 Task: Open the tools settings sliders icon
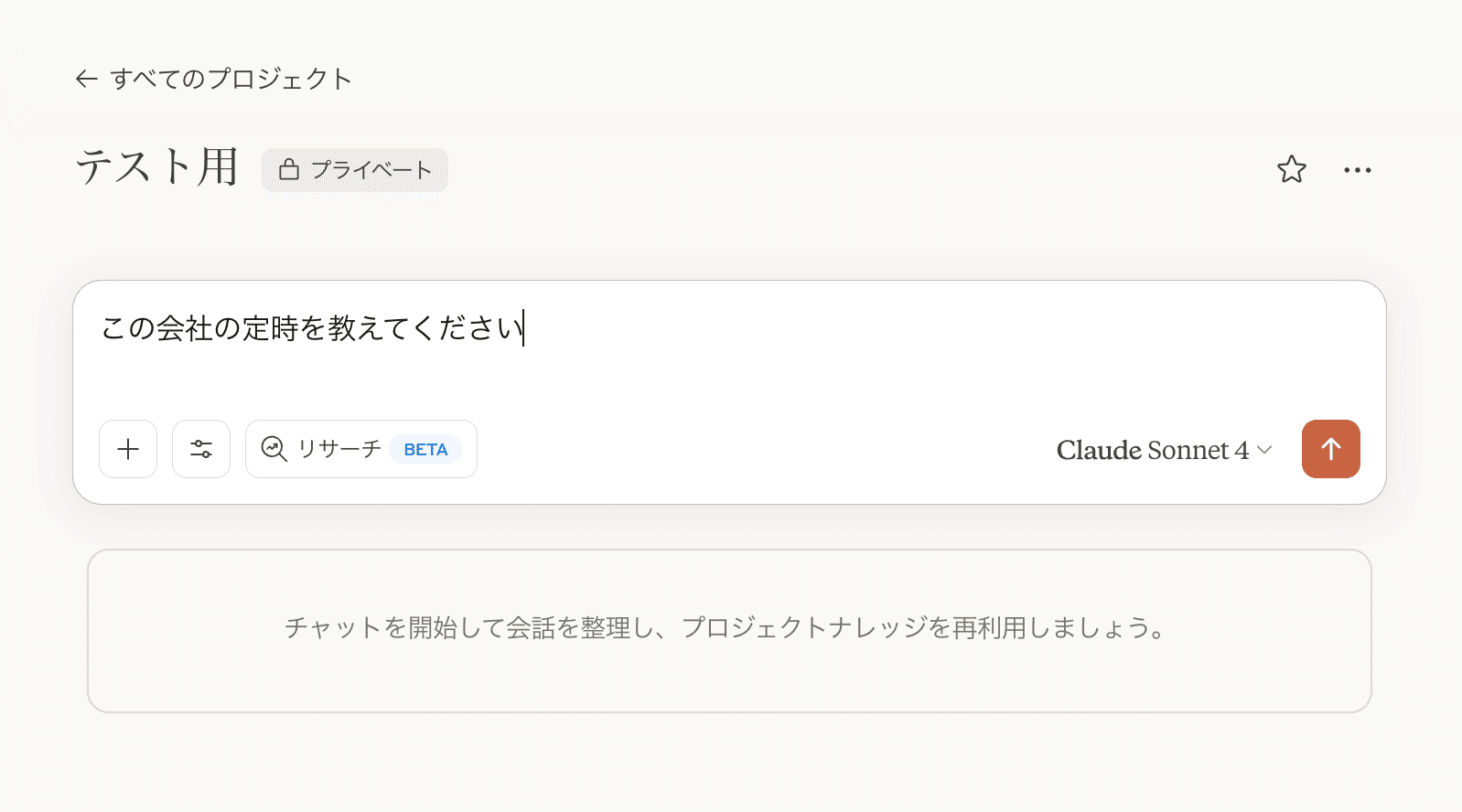point(201,449)
